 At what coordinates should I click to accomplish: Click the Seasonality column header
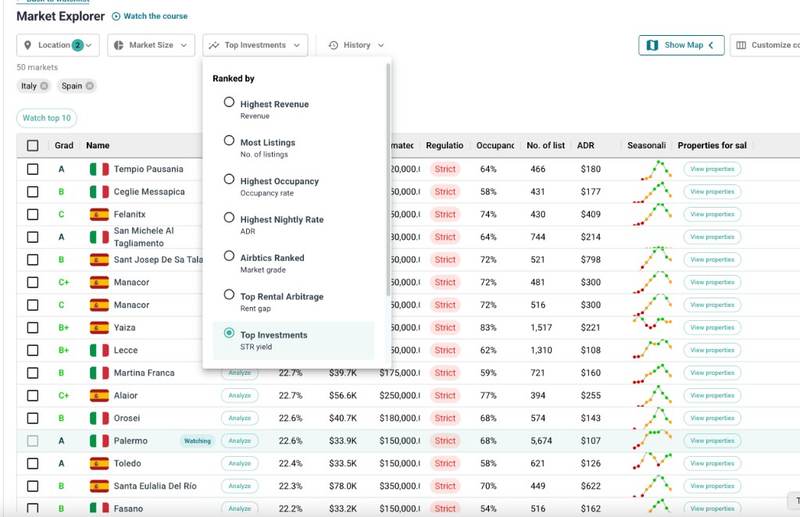(646, 145)
